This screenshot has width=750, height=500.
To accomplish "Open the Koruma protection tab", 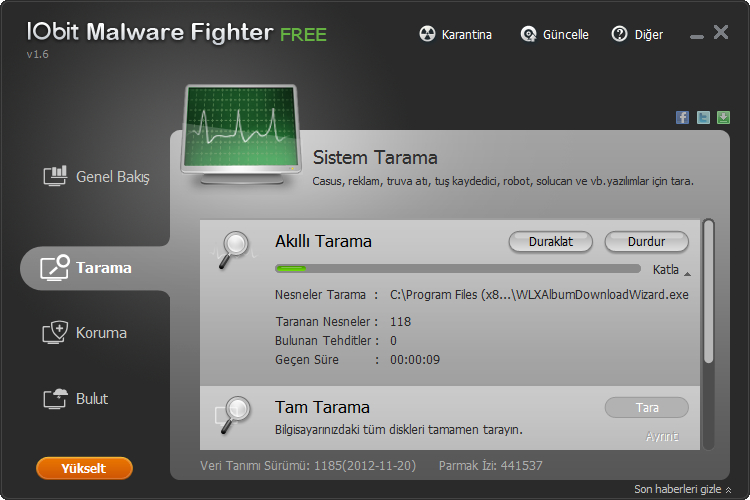I will click(x=86, y=333).
